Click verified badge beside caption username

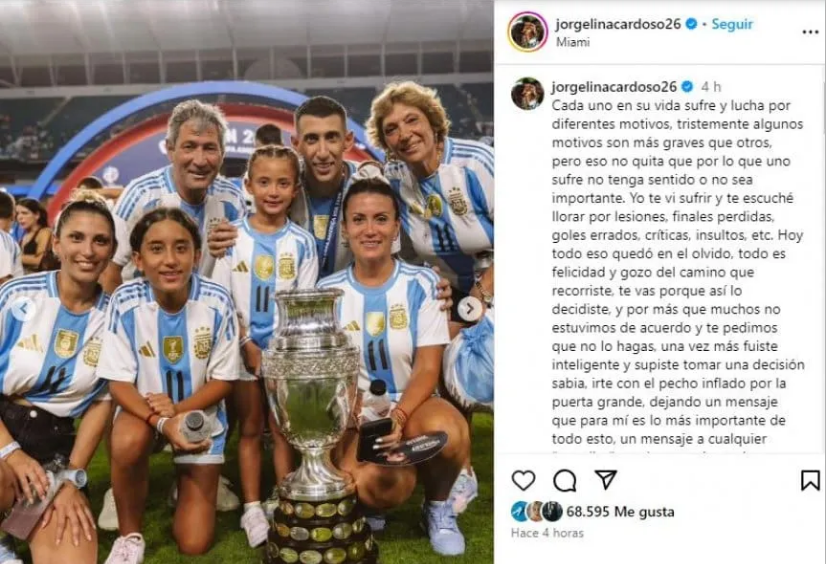pos(687,86)
